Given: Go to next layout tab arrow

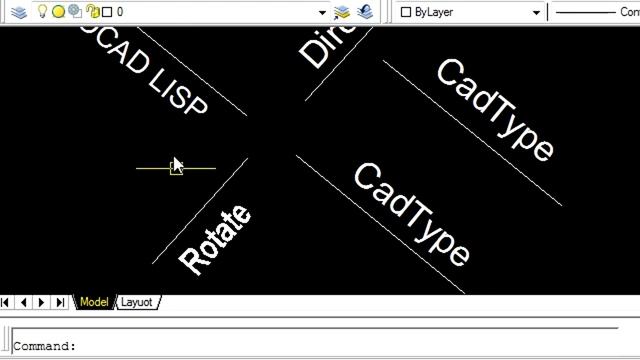Looking at the screenshot, I should pyautogui.click(x=42, y=302).
